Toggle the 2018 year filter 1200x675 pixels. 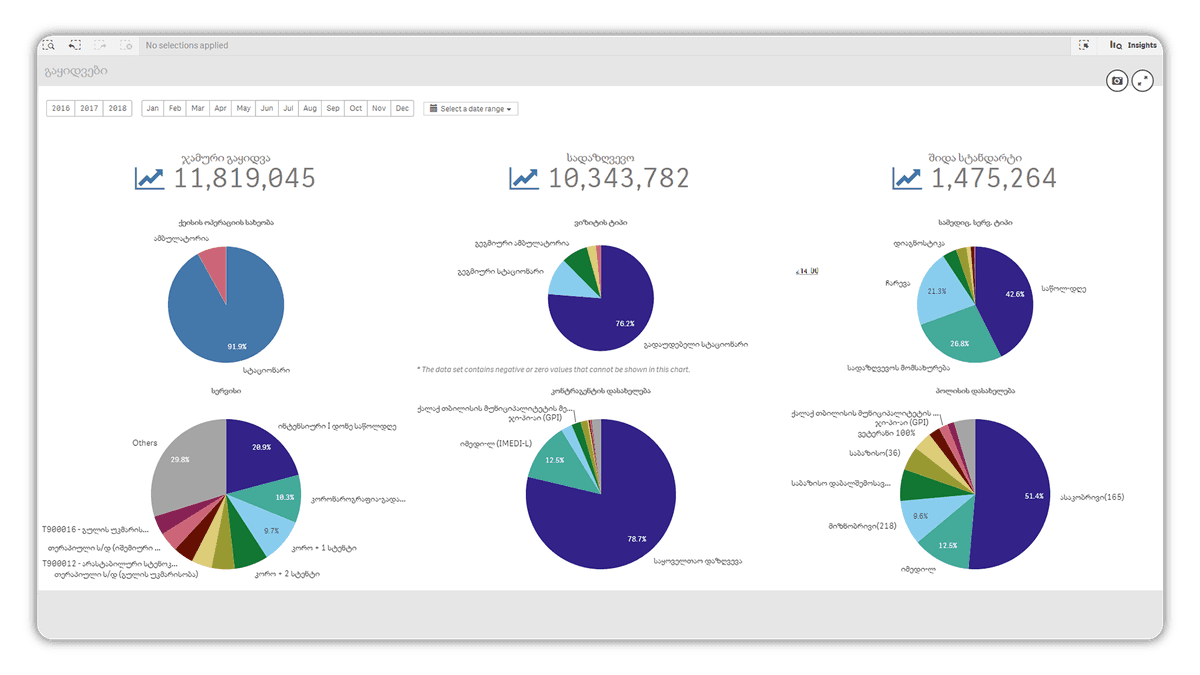point(118,108)
